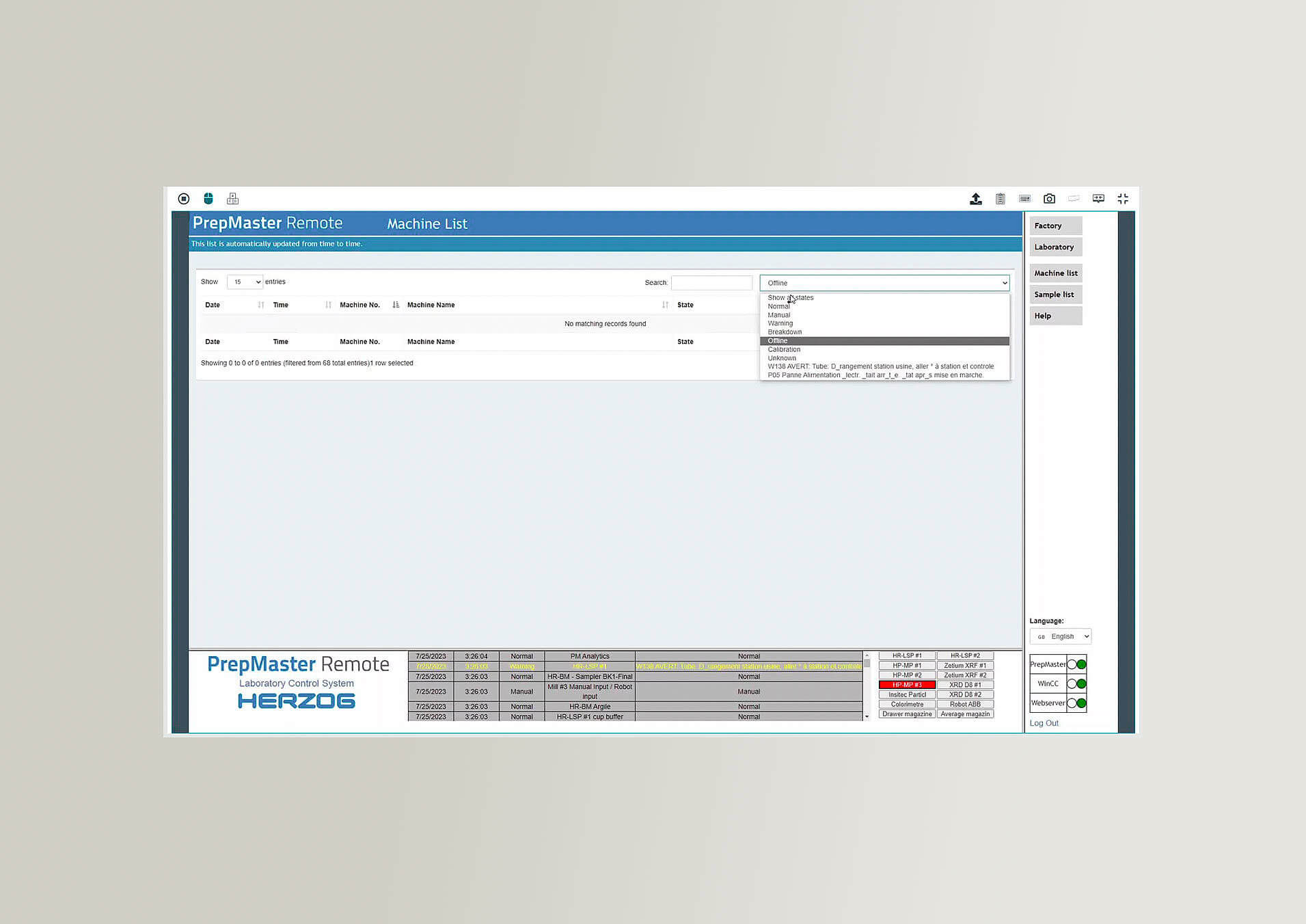Select the 'Breakdown' state option

884,332
